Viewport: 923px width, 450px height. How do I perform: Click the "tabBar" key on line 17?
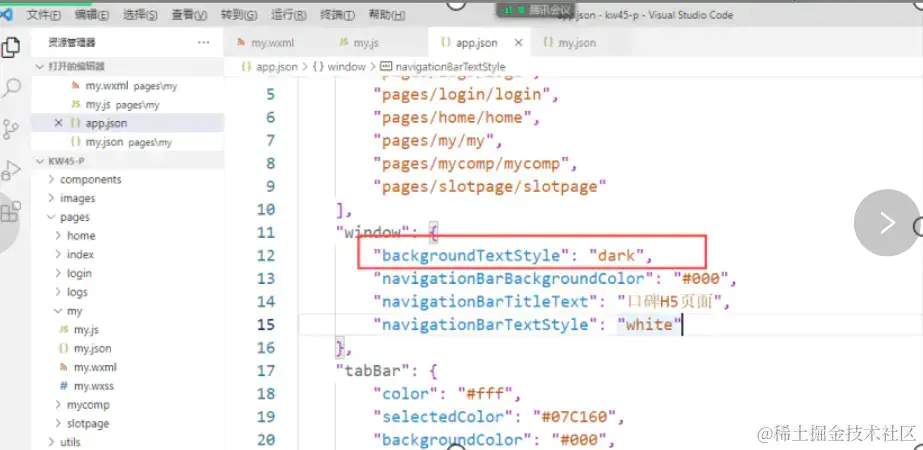tap(373, 371)
